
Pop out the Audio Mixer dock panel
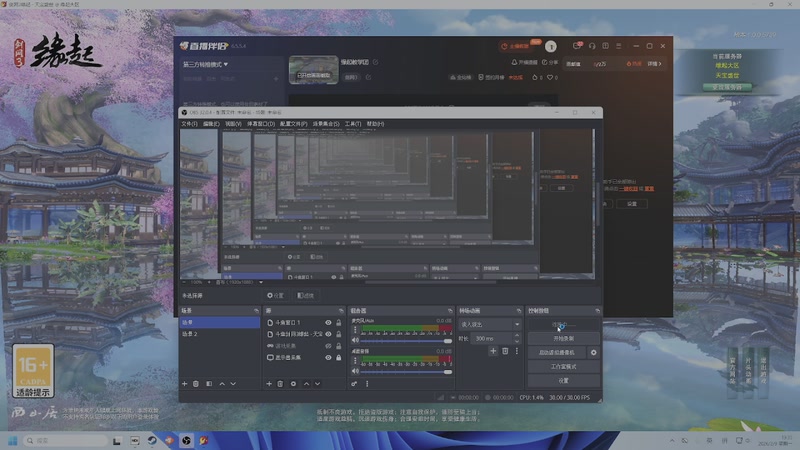449,311
